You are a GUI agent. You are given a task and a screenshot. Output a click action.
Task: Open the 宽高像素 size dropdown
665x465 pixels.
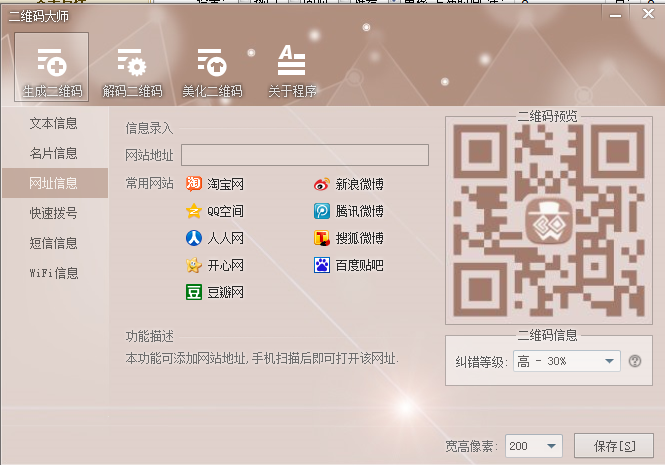tap(550, 446)
